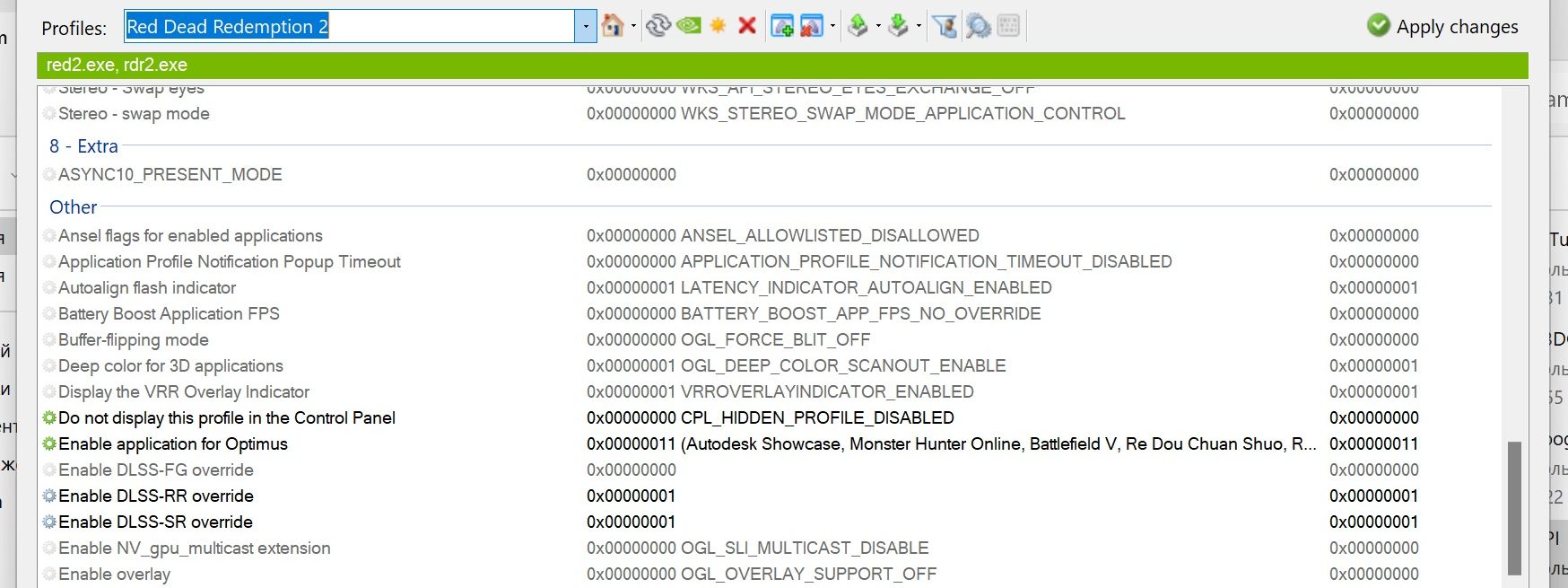Add an application to the current profile
The image size is (1568, 588).
pos(782,25)
